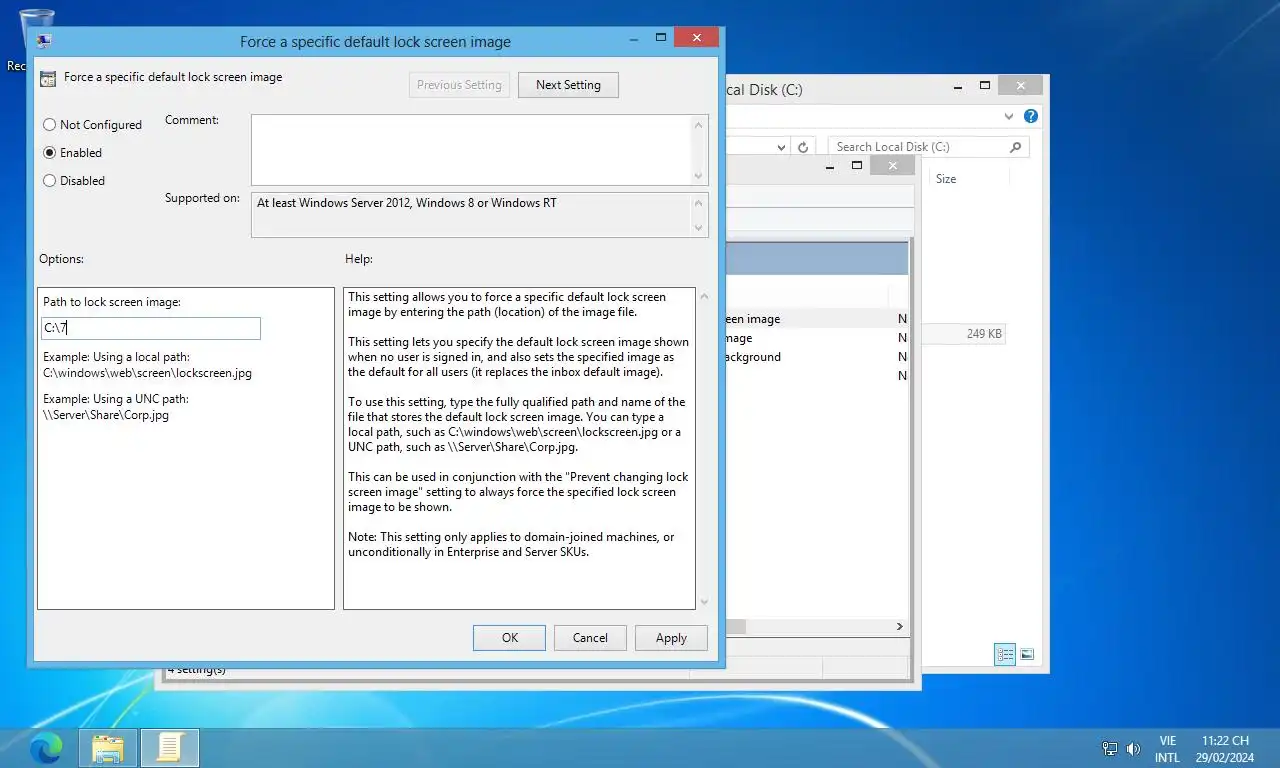Click the Previous Setting button
Image resolution: width=1280 pixels, height=768 pixels.
tap(460, 85)
